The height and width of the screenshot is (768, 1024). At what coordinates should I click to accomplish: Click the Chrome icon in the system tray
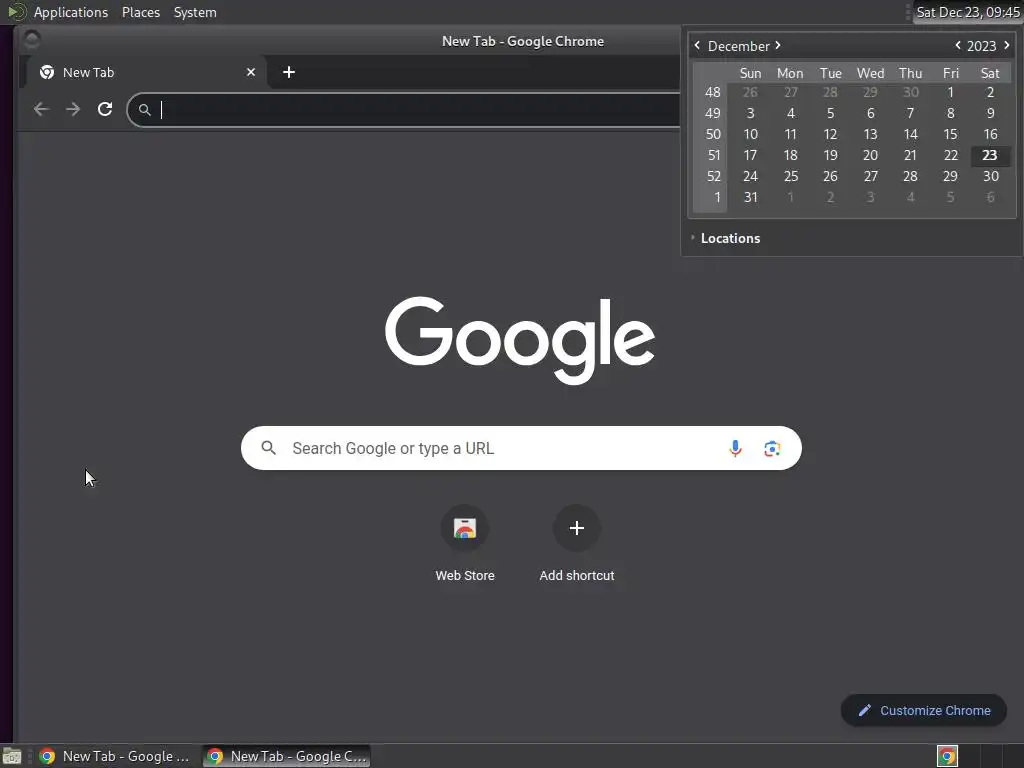coord(947,756)
